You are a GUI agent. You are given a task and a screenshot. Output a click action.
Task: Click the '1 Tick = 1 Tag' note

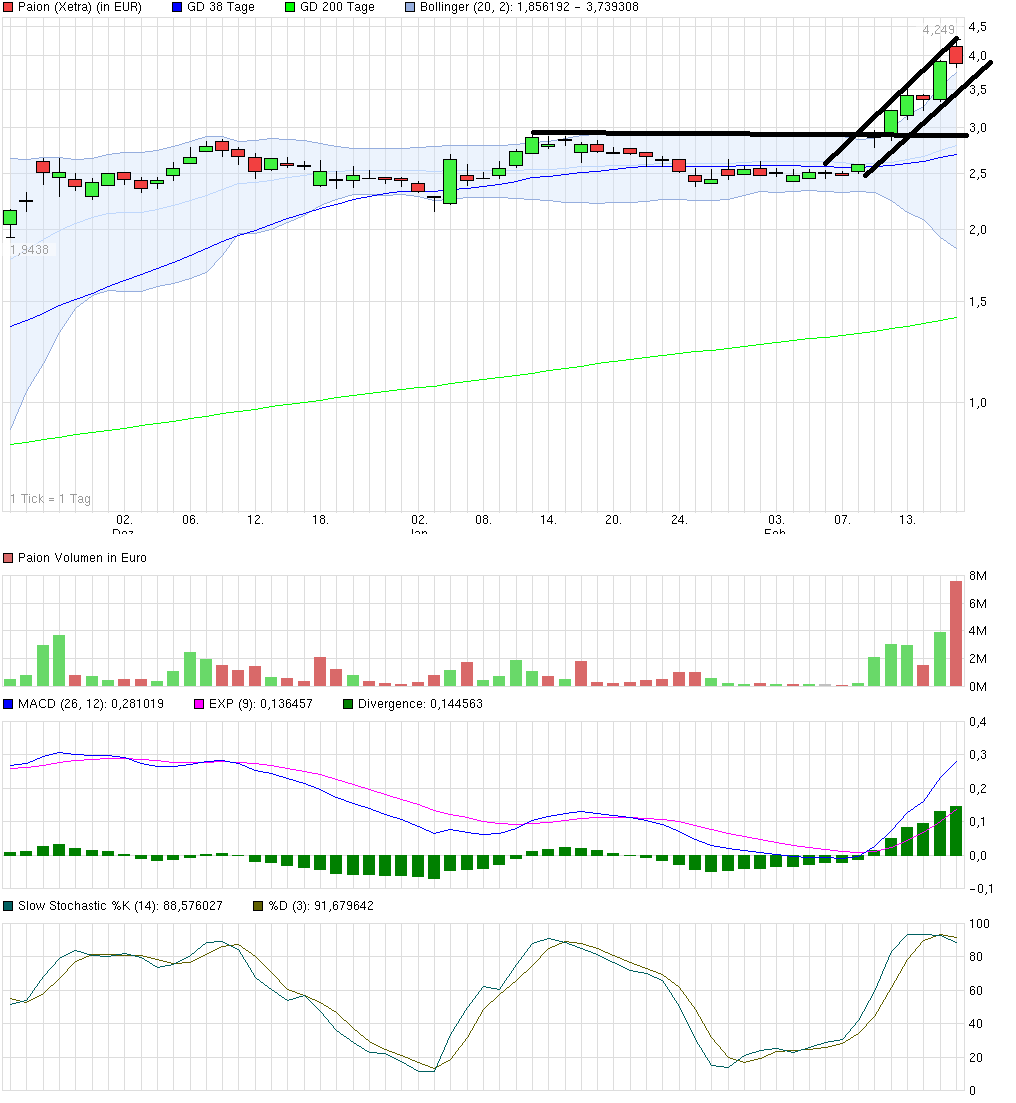[50, 499]
